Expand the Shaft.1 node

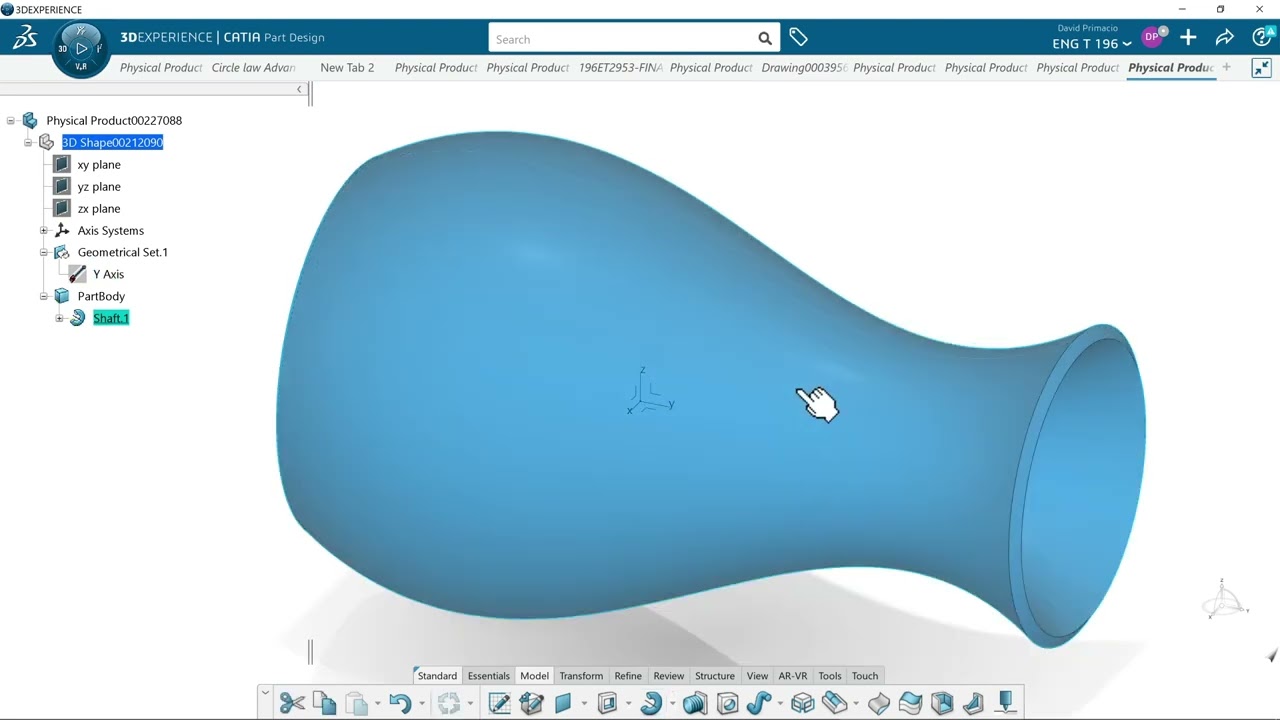(x=60, y=319)
